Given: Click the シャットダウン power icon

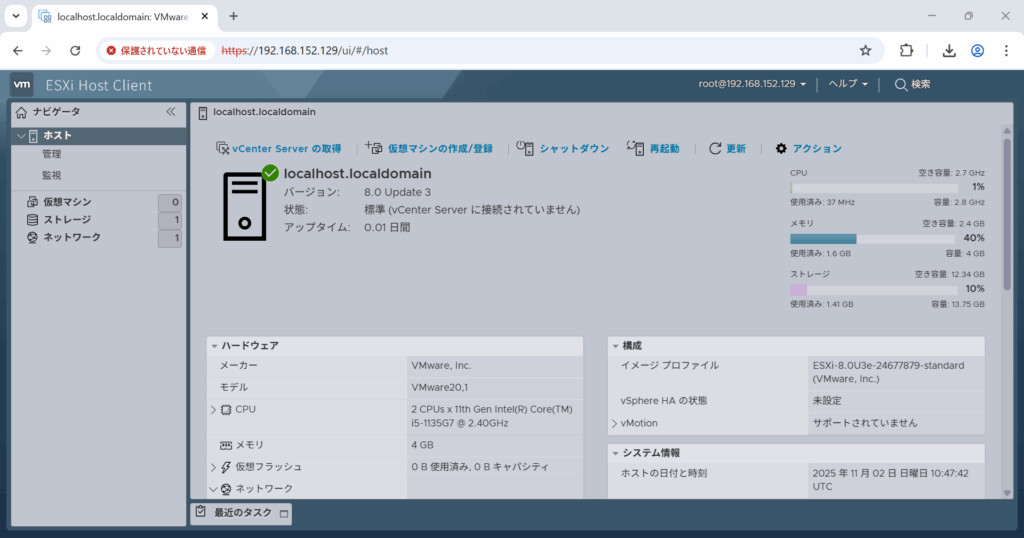Looking at the screenshot, I should (524, 148).
